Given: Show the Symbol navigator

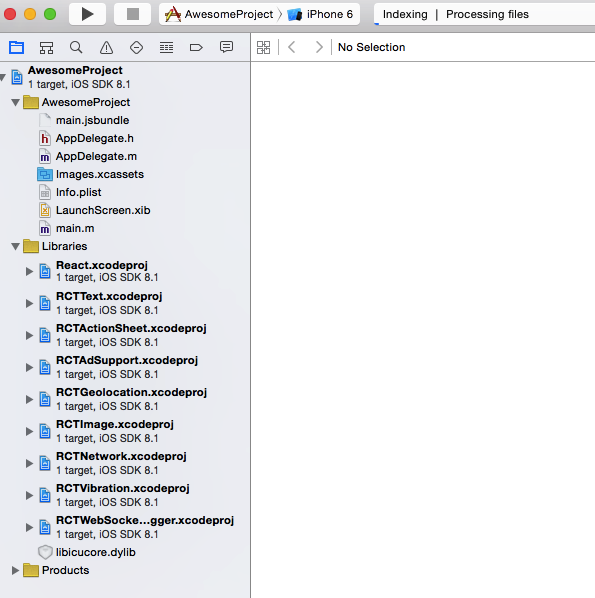Looking at the screenshot, I should coord(46,47).
